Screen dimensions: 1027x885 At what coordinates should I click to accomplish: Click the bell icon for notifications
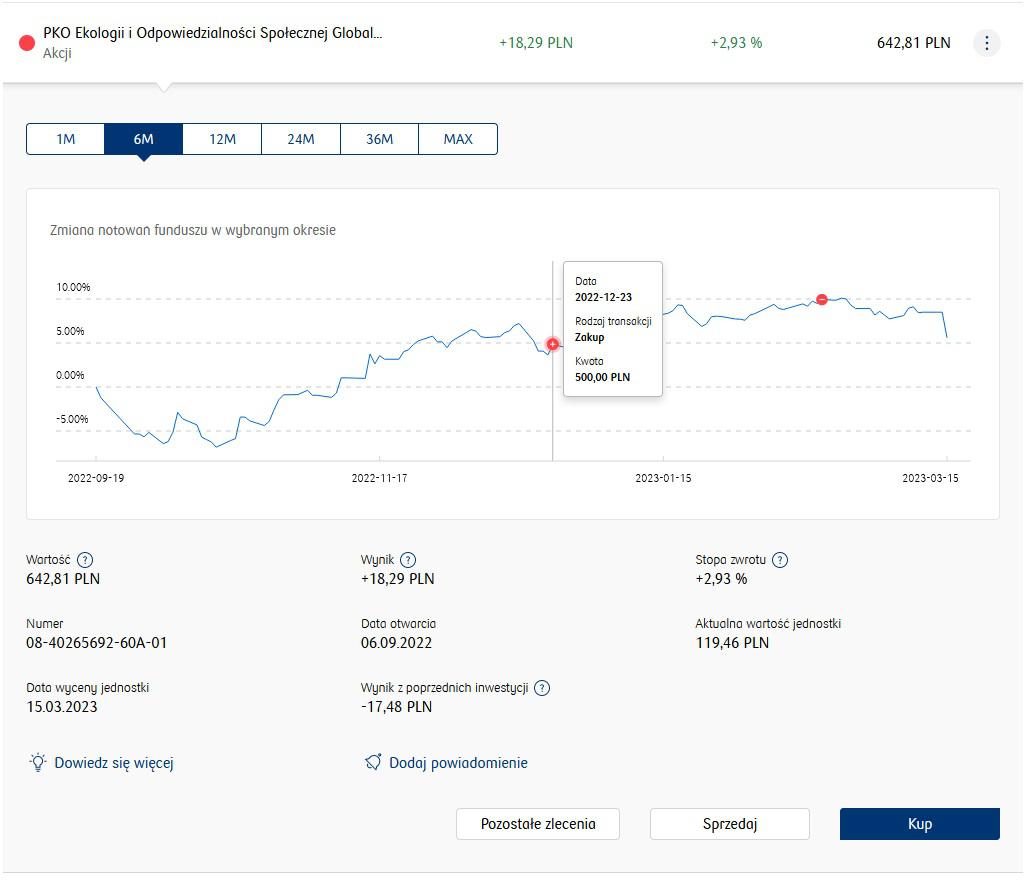coord(373,762)
